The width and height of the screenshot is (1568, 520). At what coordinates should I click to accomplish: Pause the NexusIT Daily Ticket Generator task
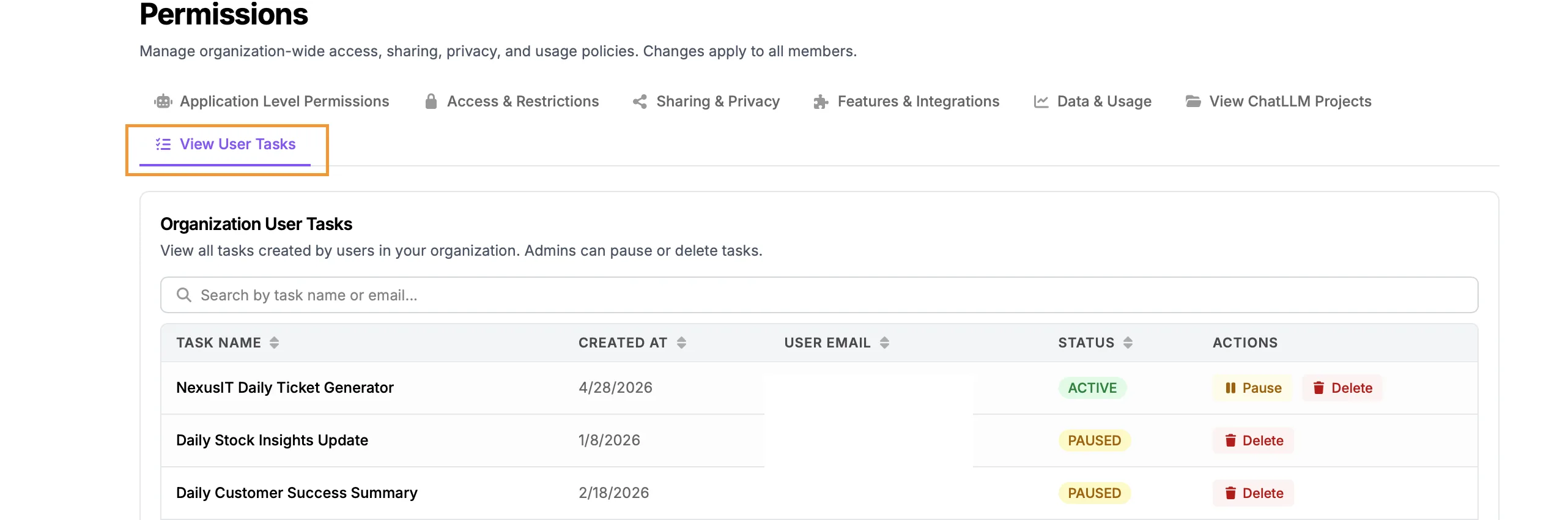(1252, 388)
